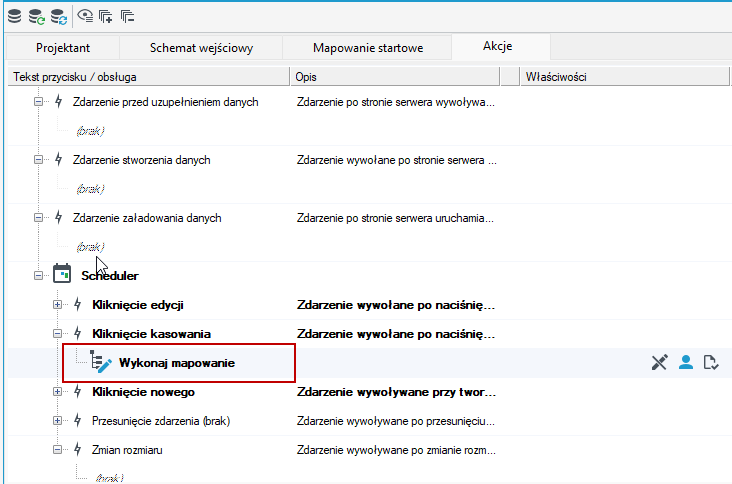Click lightning icon beside 'Kliknięcie nowego'

[77, 391]
